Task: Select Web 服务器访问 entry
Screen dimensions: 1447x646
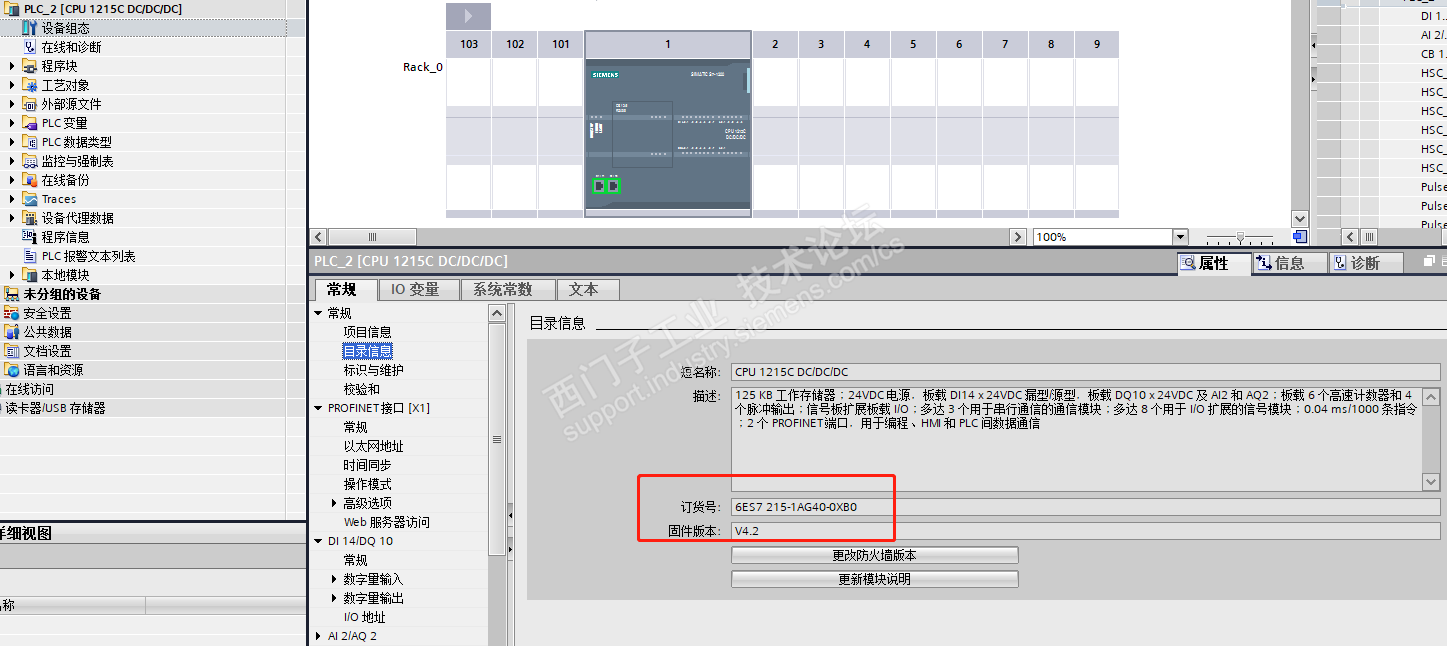Action: point(387,522)
